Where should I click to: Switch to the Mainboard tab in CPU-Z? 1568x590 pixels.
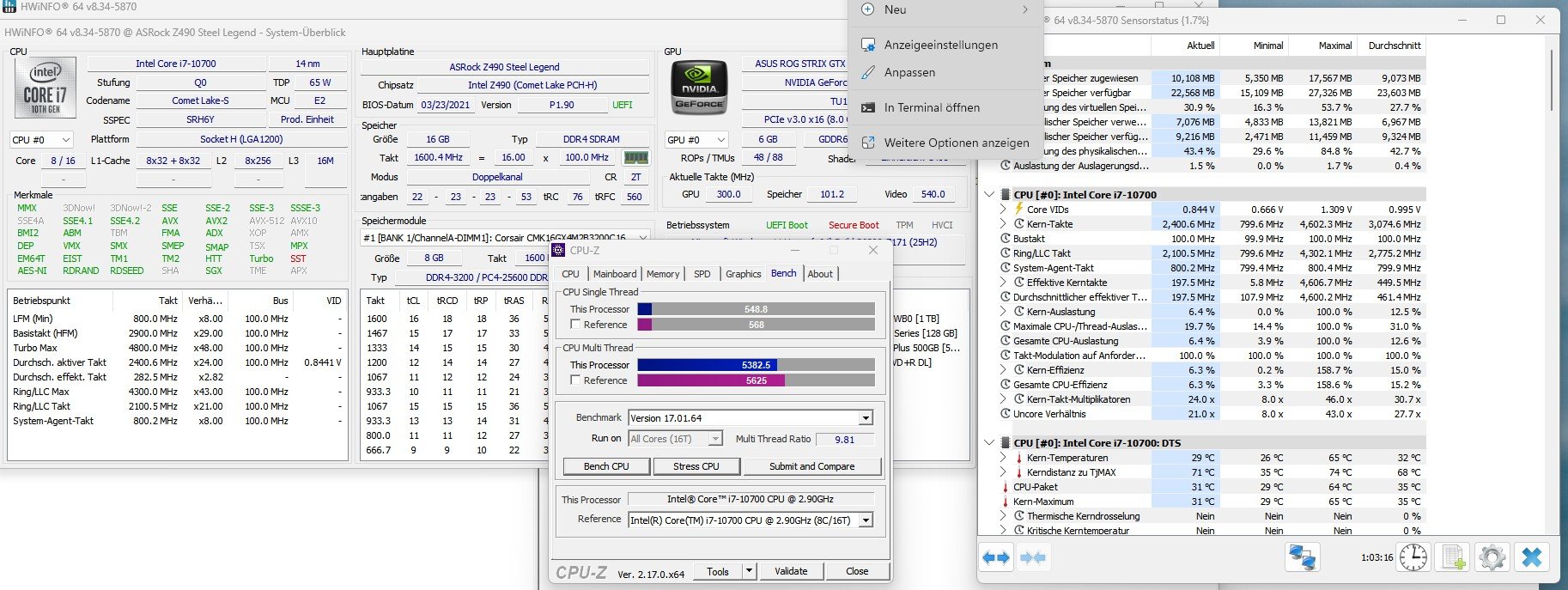click(x=615, y=274)
